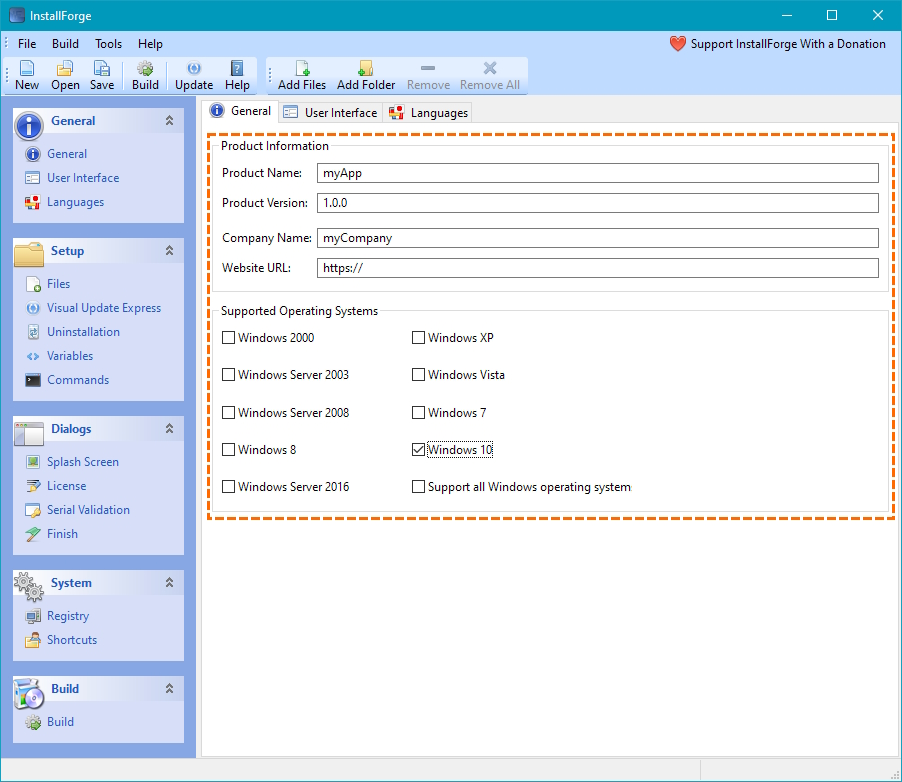
Task: Click Support InstallForge With a Donation link
Action: 788,44
